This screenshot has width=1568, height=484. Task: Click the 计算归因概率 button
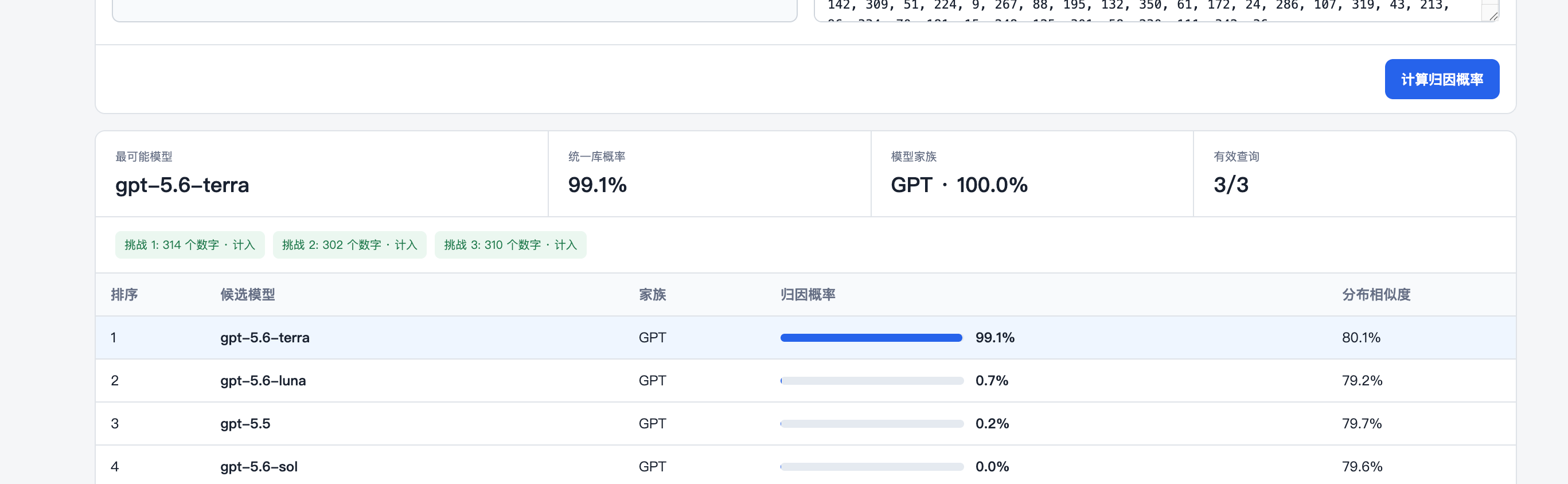[1441, 79]
